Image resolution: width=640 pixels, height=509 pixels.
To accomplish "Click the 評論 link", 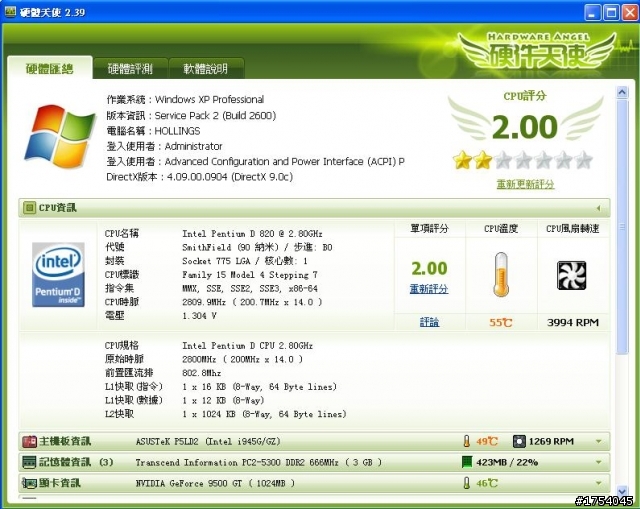I will click(x=429, y=322).
